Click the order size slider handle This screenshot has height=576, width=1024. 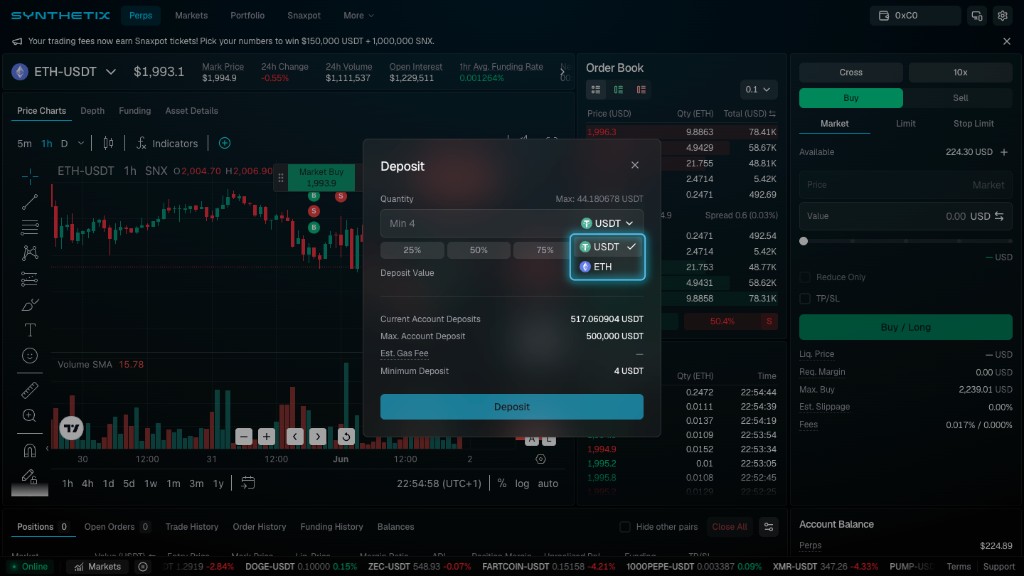pyautogui.click(x=804, y=241)
